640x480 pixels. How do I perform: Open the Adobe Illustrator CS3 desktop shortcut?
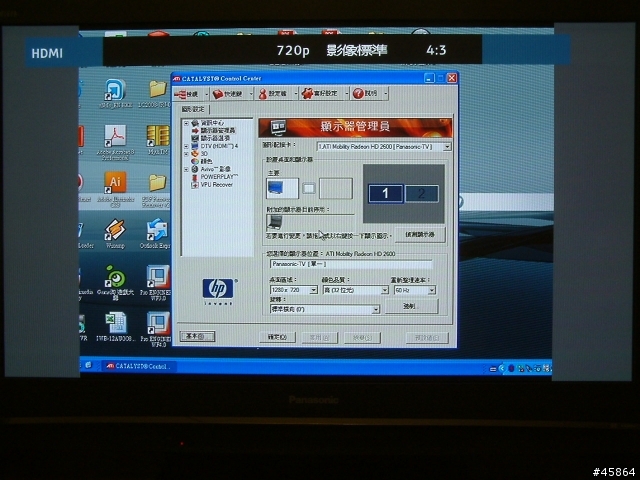(x=116, y=189)
